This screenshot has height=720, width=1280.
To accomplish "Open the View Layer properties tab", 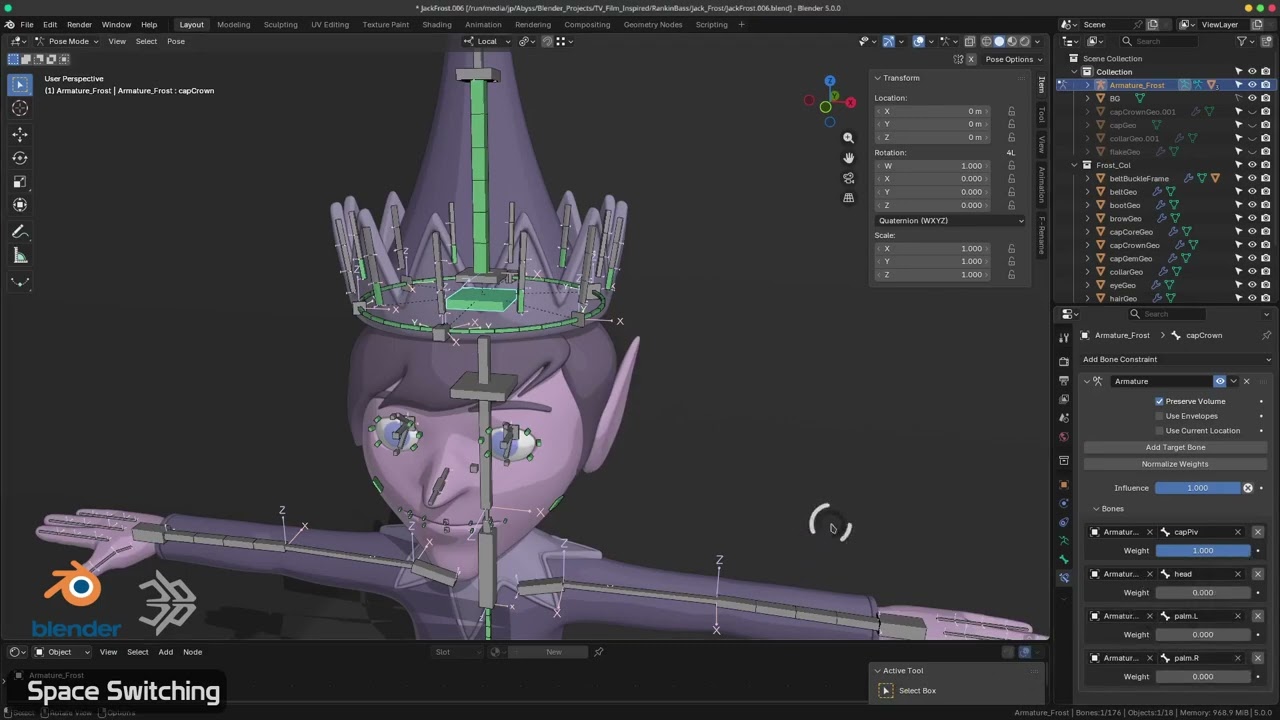I will coord(1064,399).
